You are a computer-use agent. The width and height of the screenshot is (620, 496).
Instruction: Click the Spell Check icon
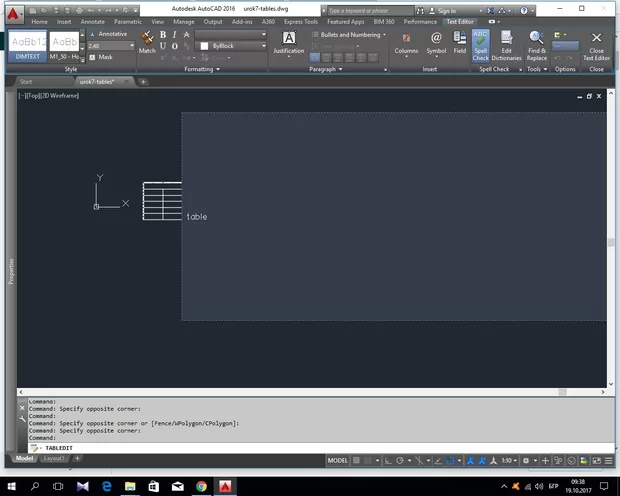(x=481, y=43)
